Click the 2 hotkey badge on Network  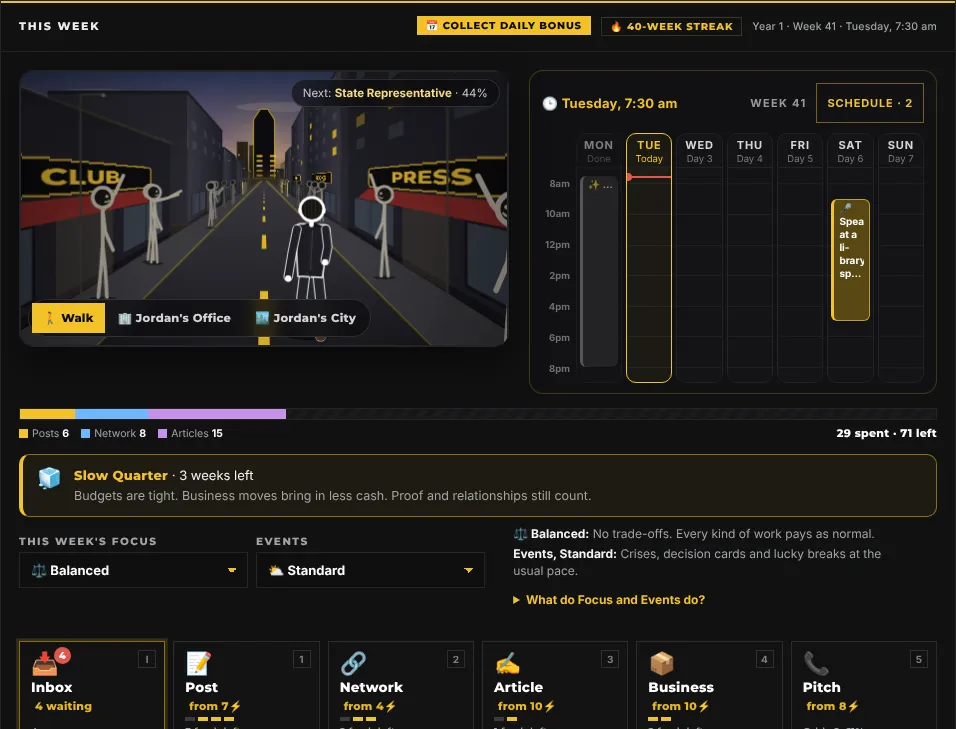[x=455, y=659]
